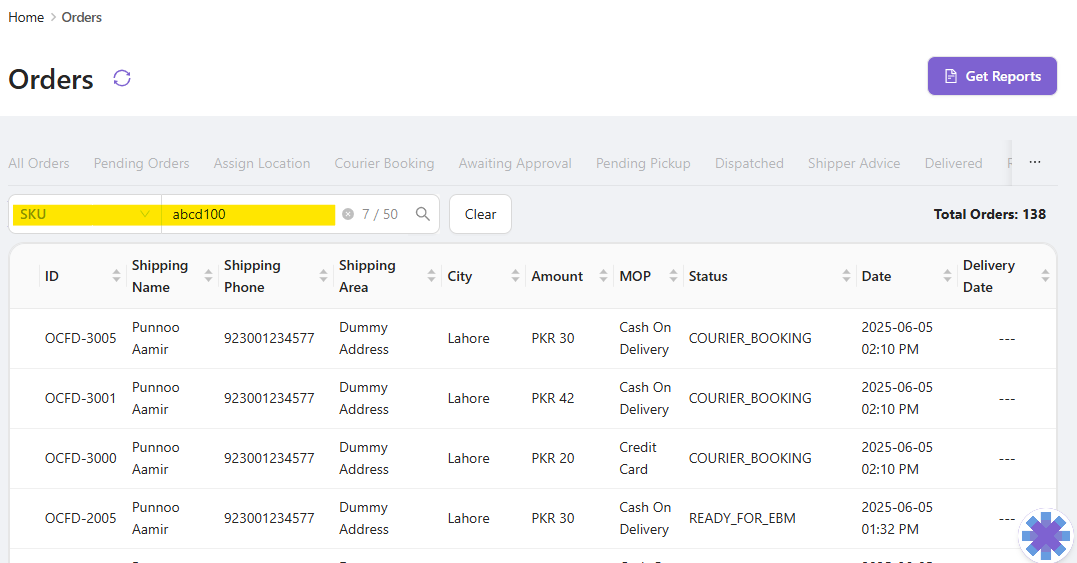Go to Home breadcrumb link
1077x563 pixels.
26,17
